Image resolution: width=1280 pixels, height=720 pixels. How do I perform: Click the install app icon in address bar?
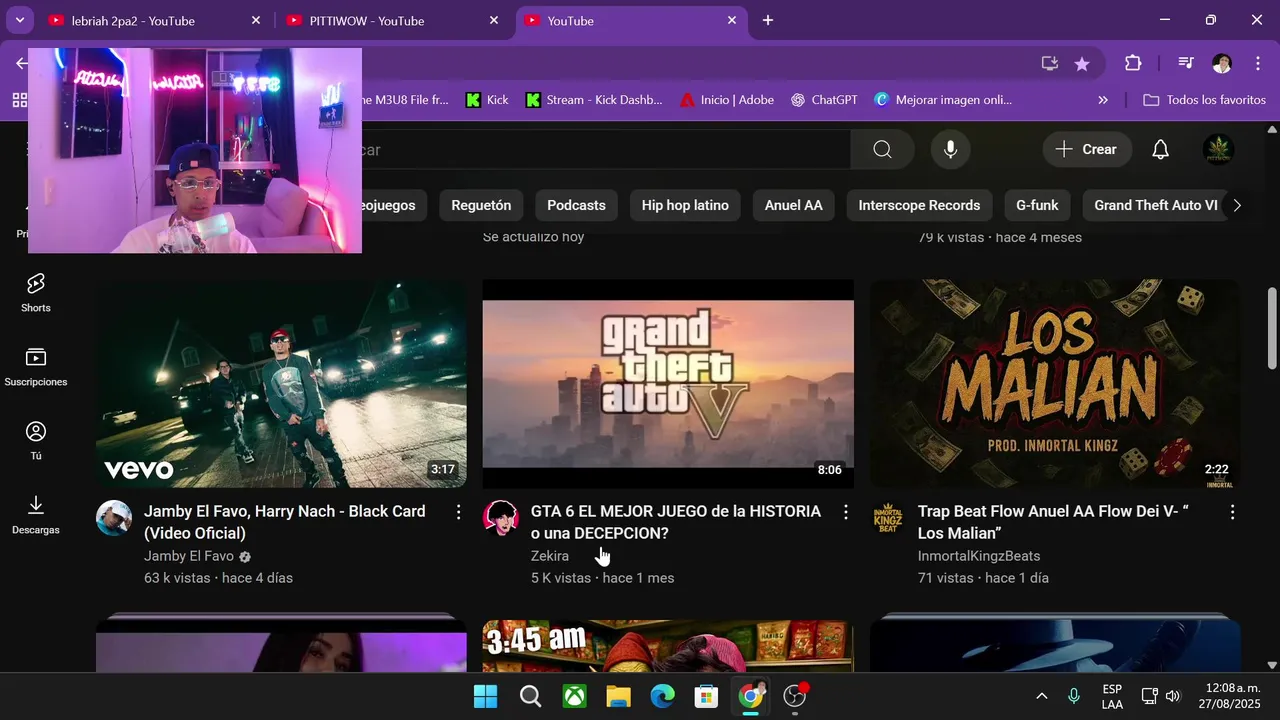click(1049, 64)
